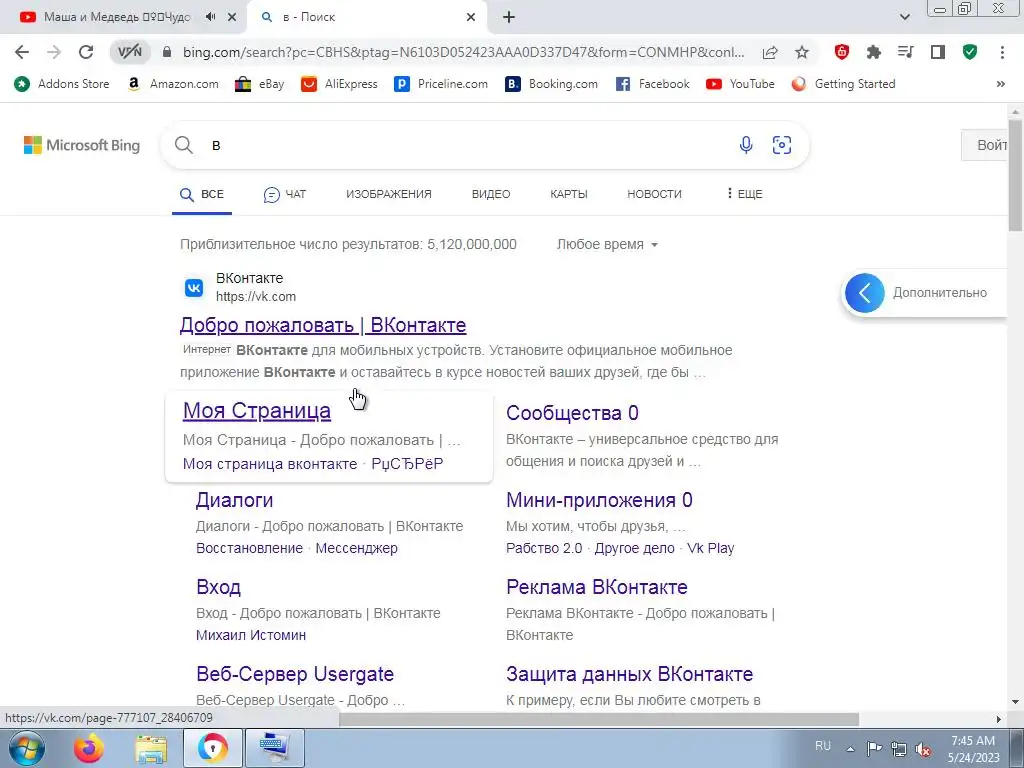Click the browser address bar URL

pyautogui.click(x=463, y=52)
